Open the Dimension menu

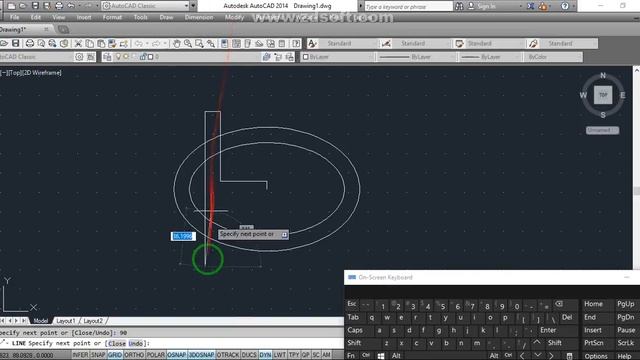199,17
